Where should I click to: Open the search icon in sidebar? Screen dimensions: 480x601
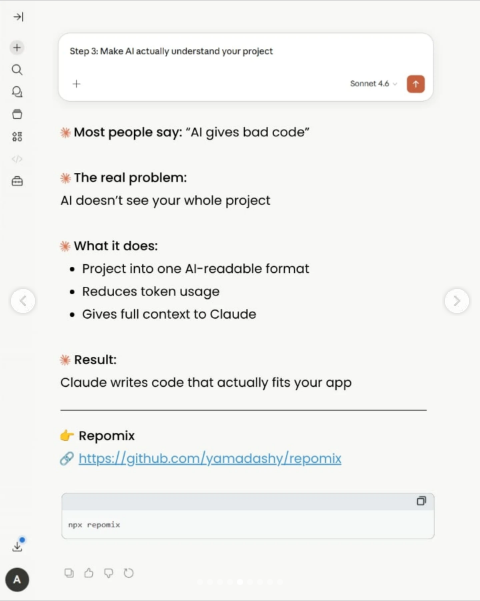(17, 70)
